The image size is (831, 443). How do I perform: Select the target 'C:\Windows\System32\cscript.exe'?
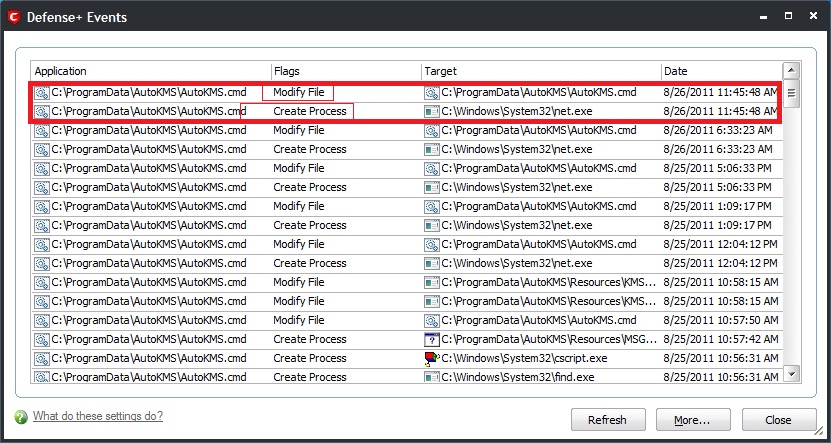tap(524, 359)
